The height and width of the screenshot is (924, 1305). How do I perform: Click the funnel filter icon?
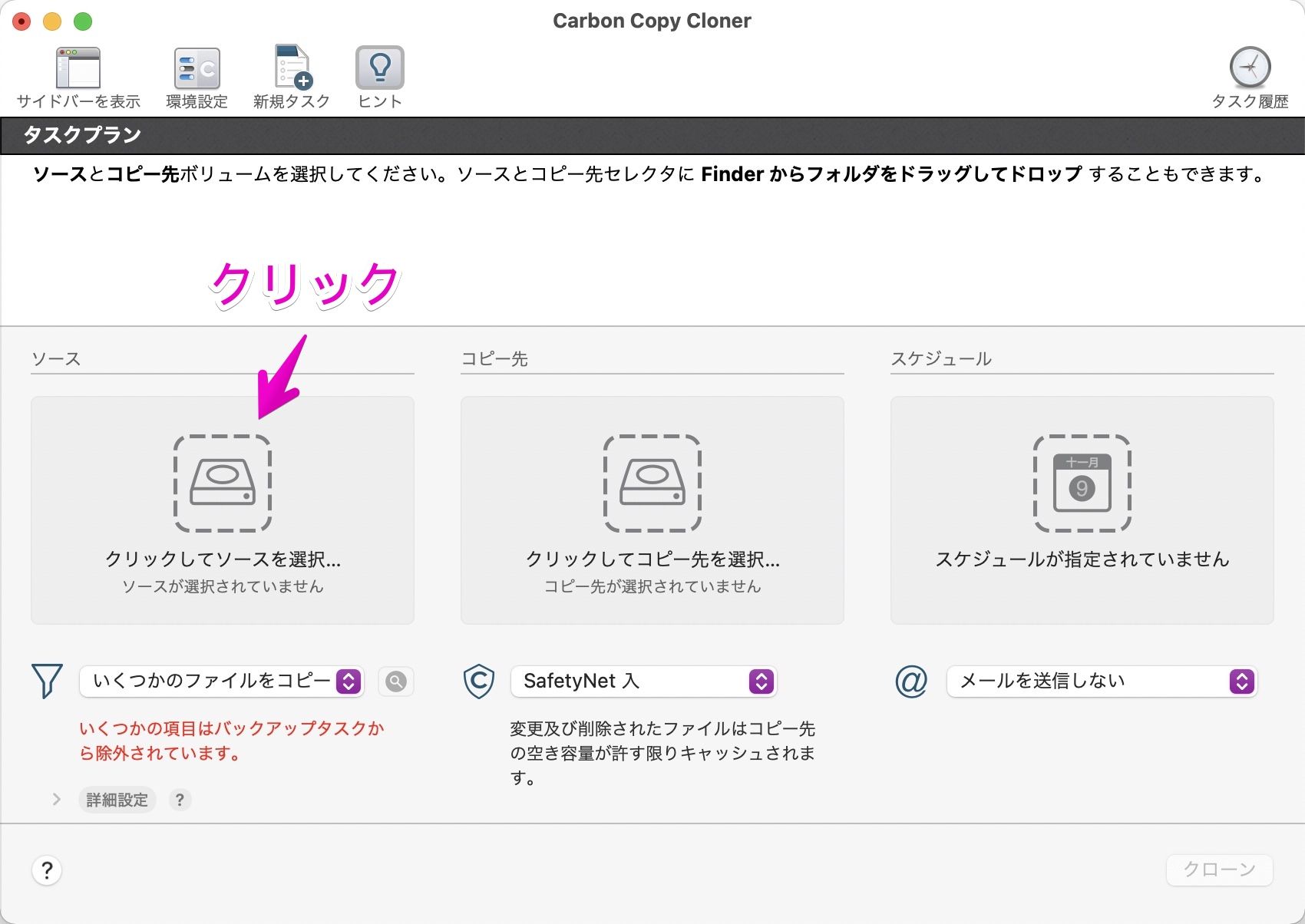click(x=47, y=681)
